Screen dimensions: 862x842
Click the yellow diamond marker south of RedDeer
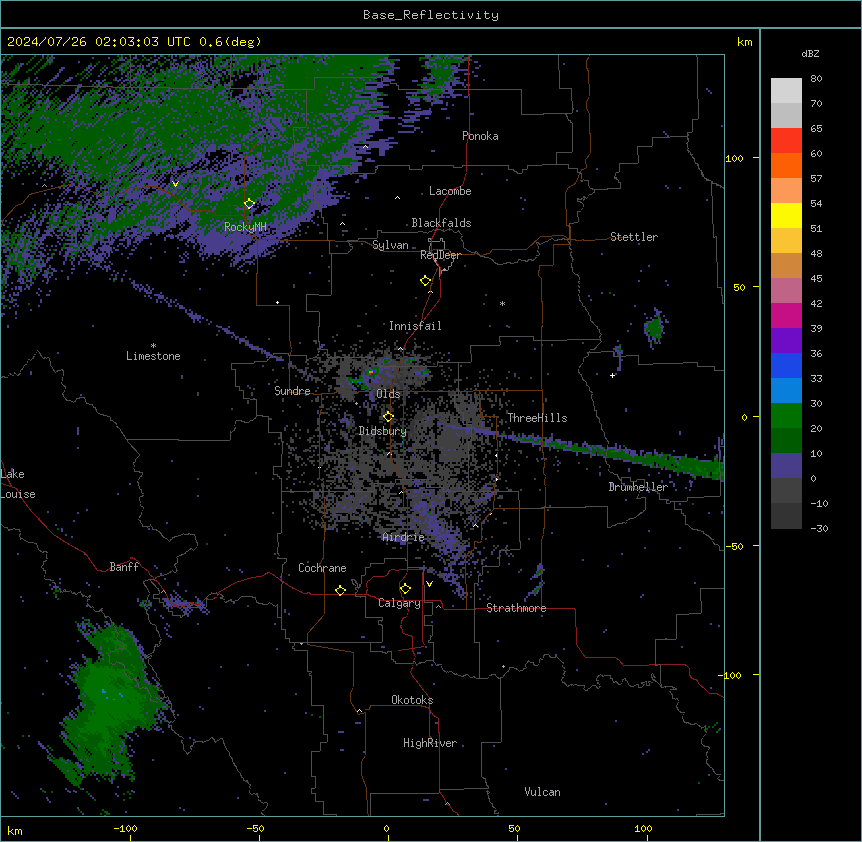pyautogui.click(x=425, y=281)
